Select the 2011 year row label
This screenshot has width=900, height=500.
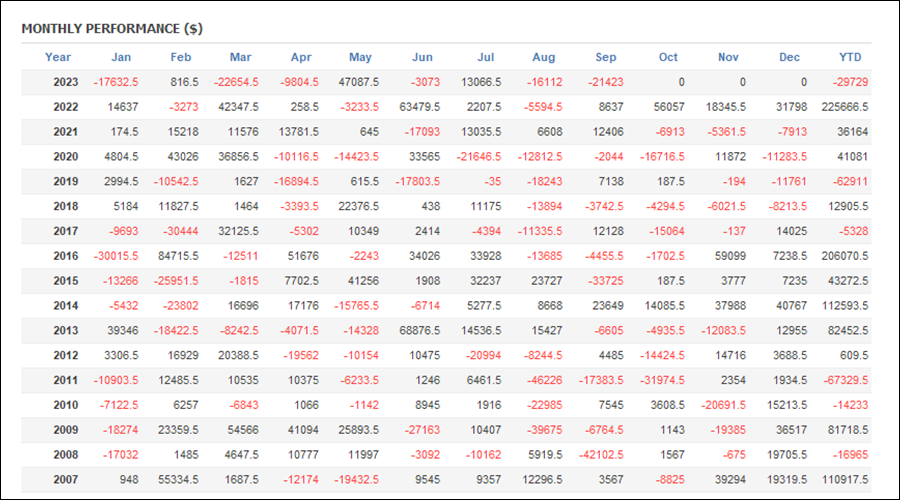(66, 380)
